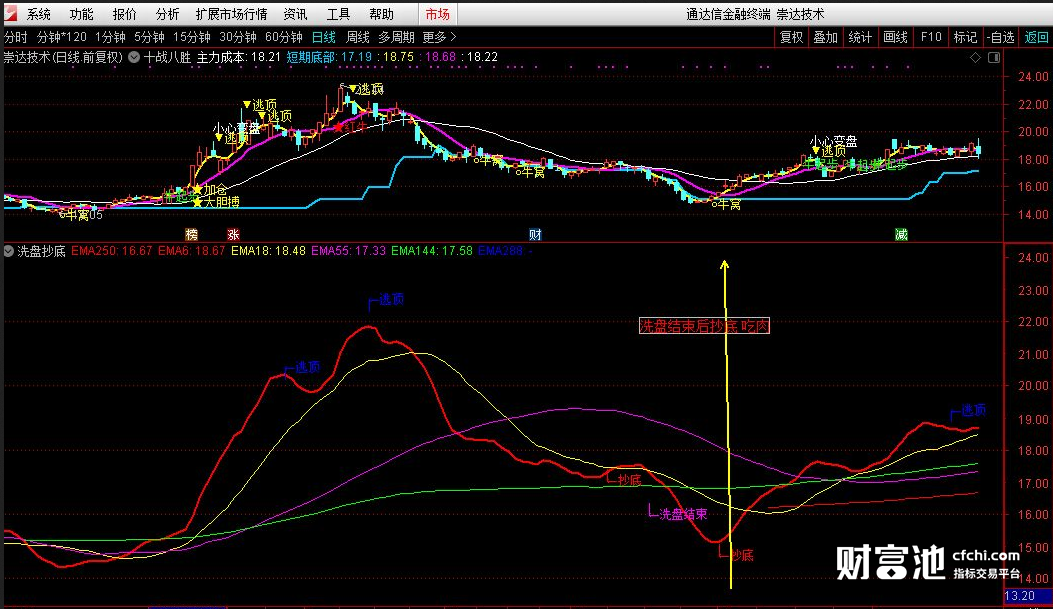
Task: Click the 叠加 overlay button
Action: coord(825,37)
